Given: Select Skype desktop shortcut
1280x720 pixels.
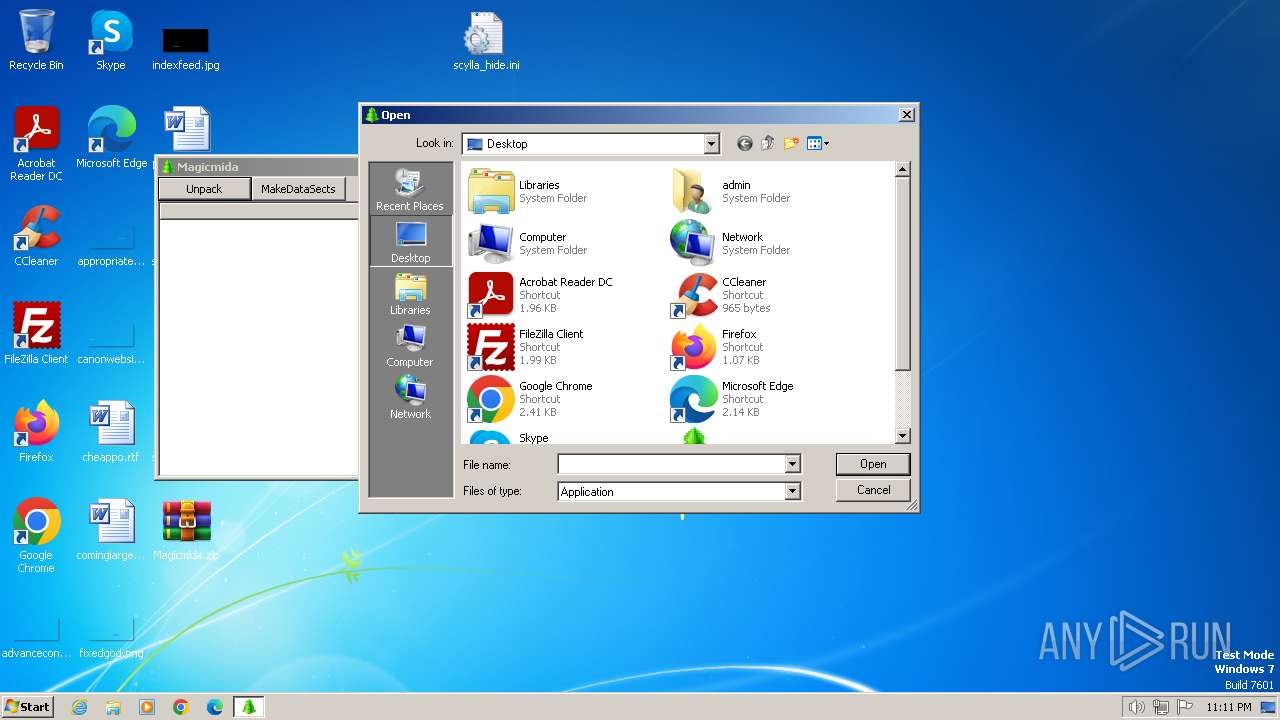Looking at the screenshot, I should [x=111, y=40].
